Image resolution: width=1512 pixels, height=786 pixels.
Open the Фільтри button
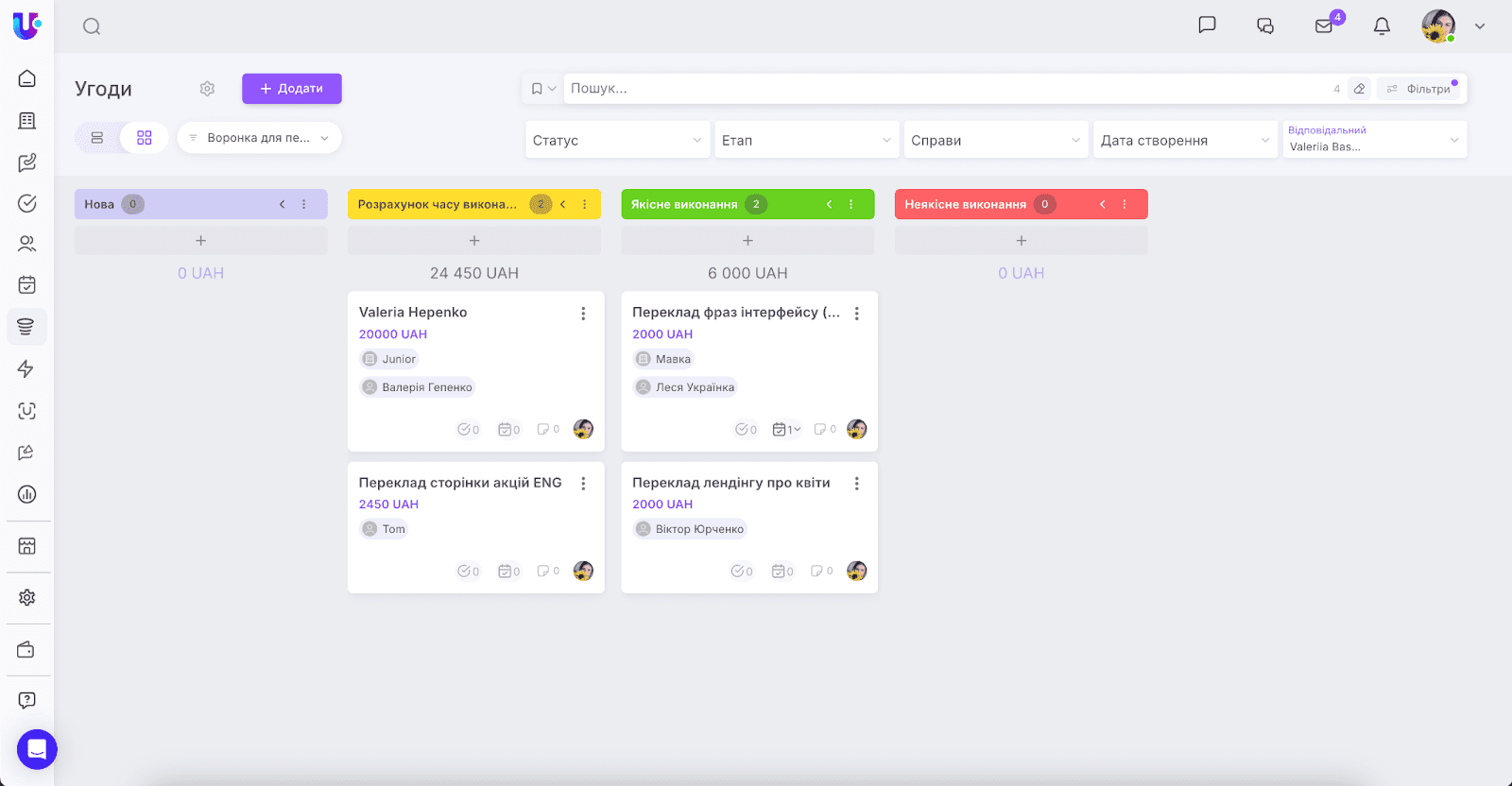pos(1419,89)
